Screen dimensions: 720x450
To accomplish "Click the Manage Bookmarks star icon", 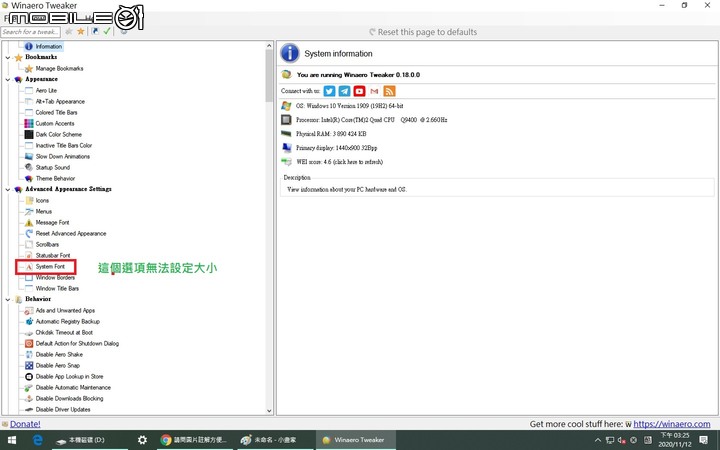I will point(29,68).
